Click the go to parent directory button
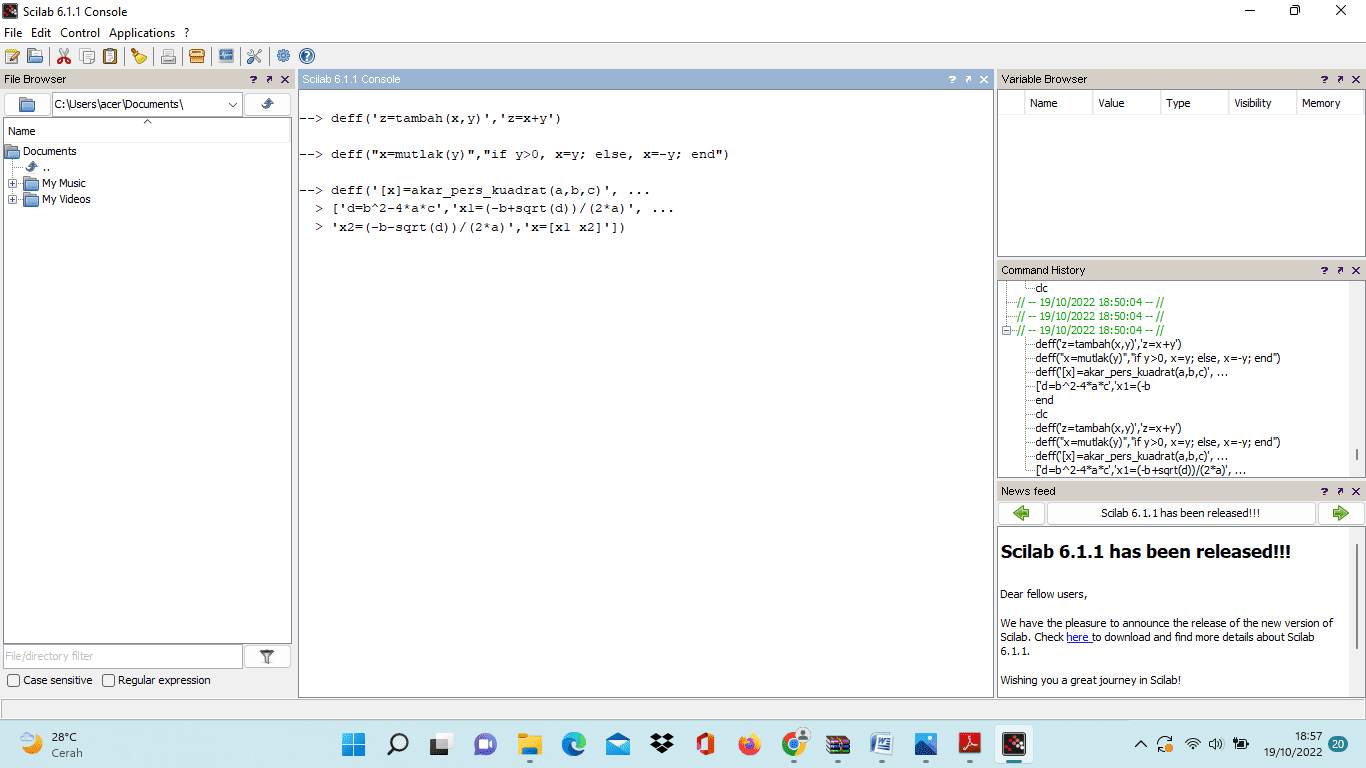This screenshot has width=1366, height=768. coord(267,104)
